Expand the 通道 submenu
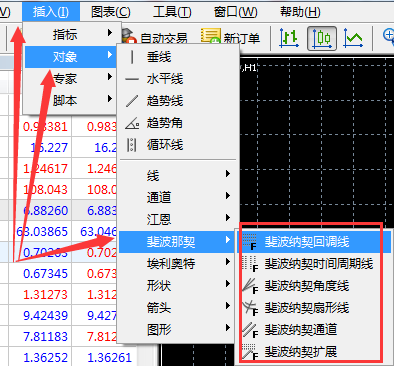The width and height of the screenshot is (394, 366). pos(178,197)
